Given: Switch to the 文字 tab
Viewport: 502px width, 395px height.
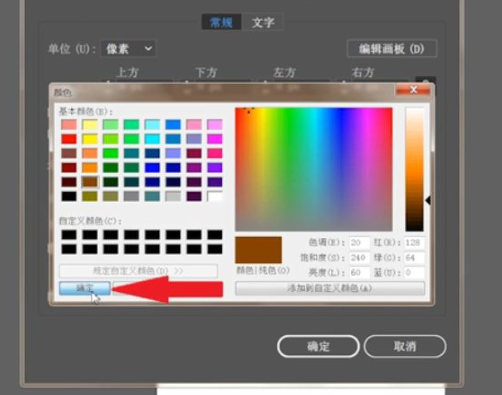Looking at the screenshot, I should (x=263, y=22).
